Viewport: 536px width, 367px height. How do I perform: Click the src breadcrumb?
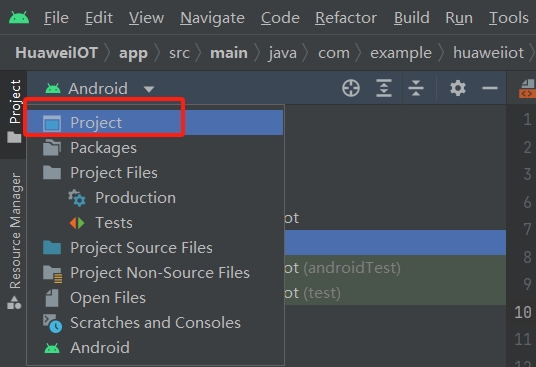pos(179,53)
